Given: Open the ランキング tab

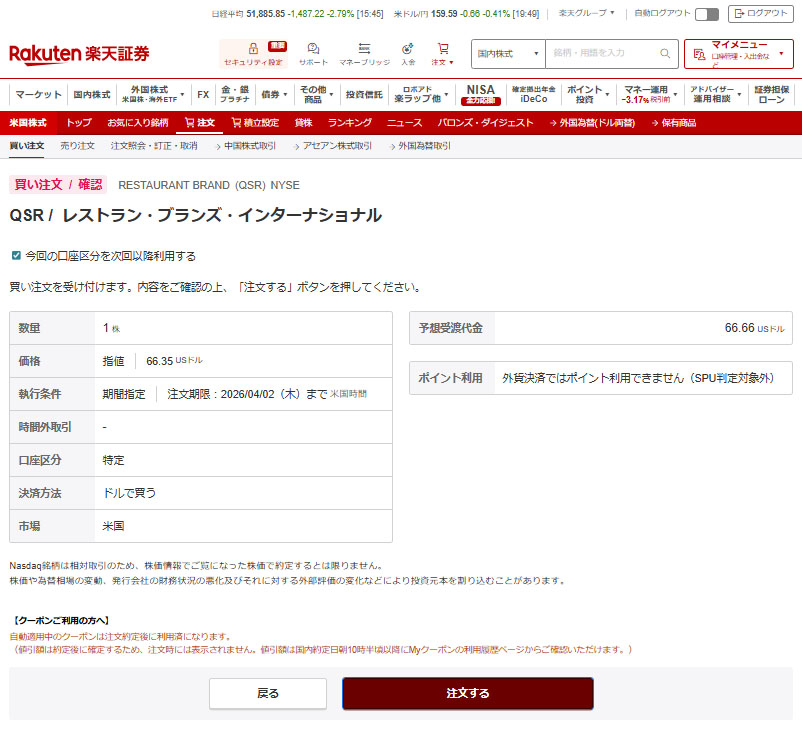Looking at the screenshot, I should (349, 122).
